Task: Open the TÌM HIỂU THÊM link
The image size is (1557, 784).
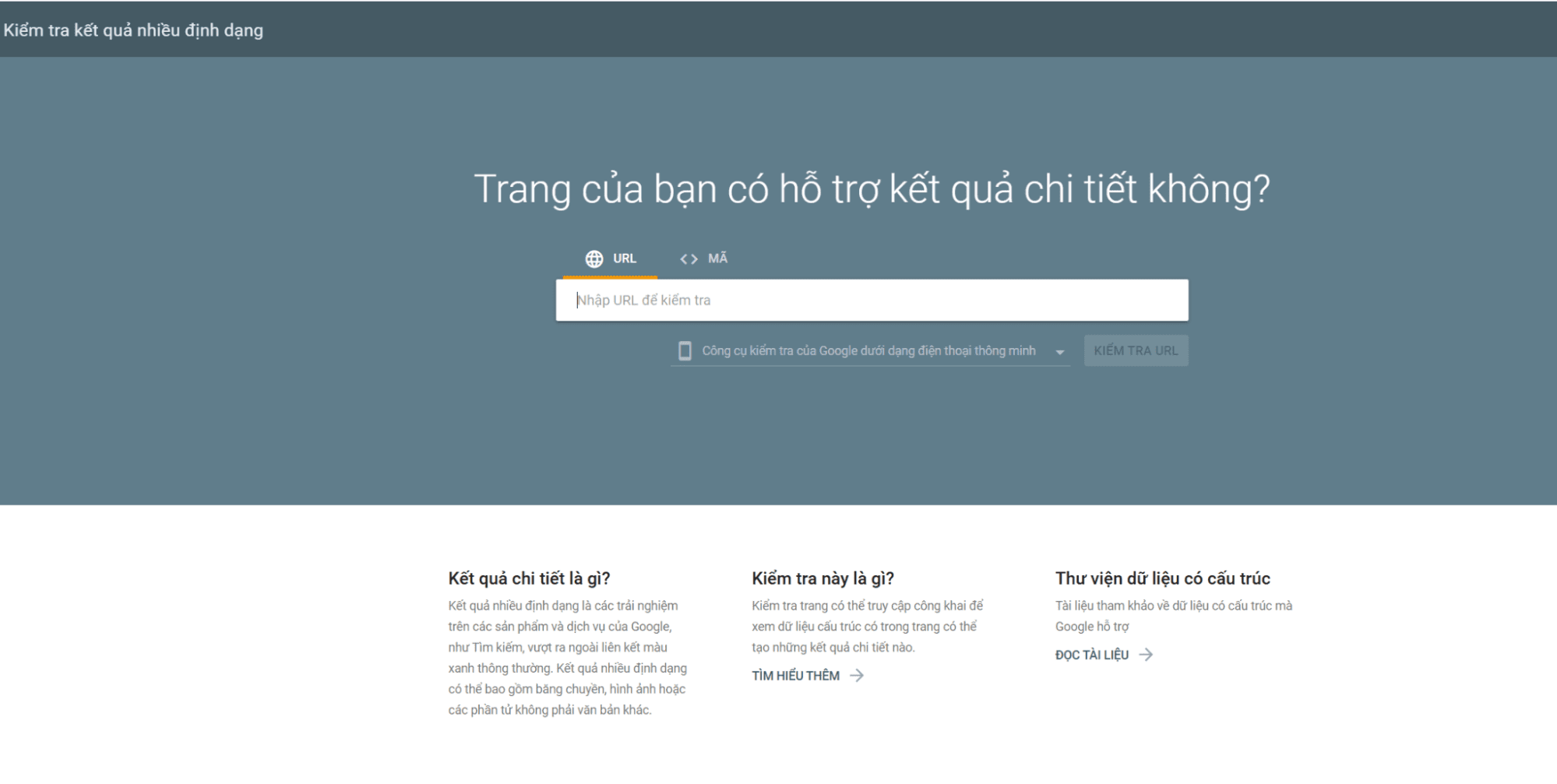Action: click(x=795, y=676)
